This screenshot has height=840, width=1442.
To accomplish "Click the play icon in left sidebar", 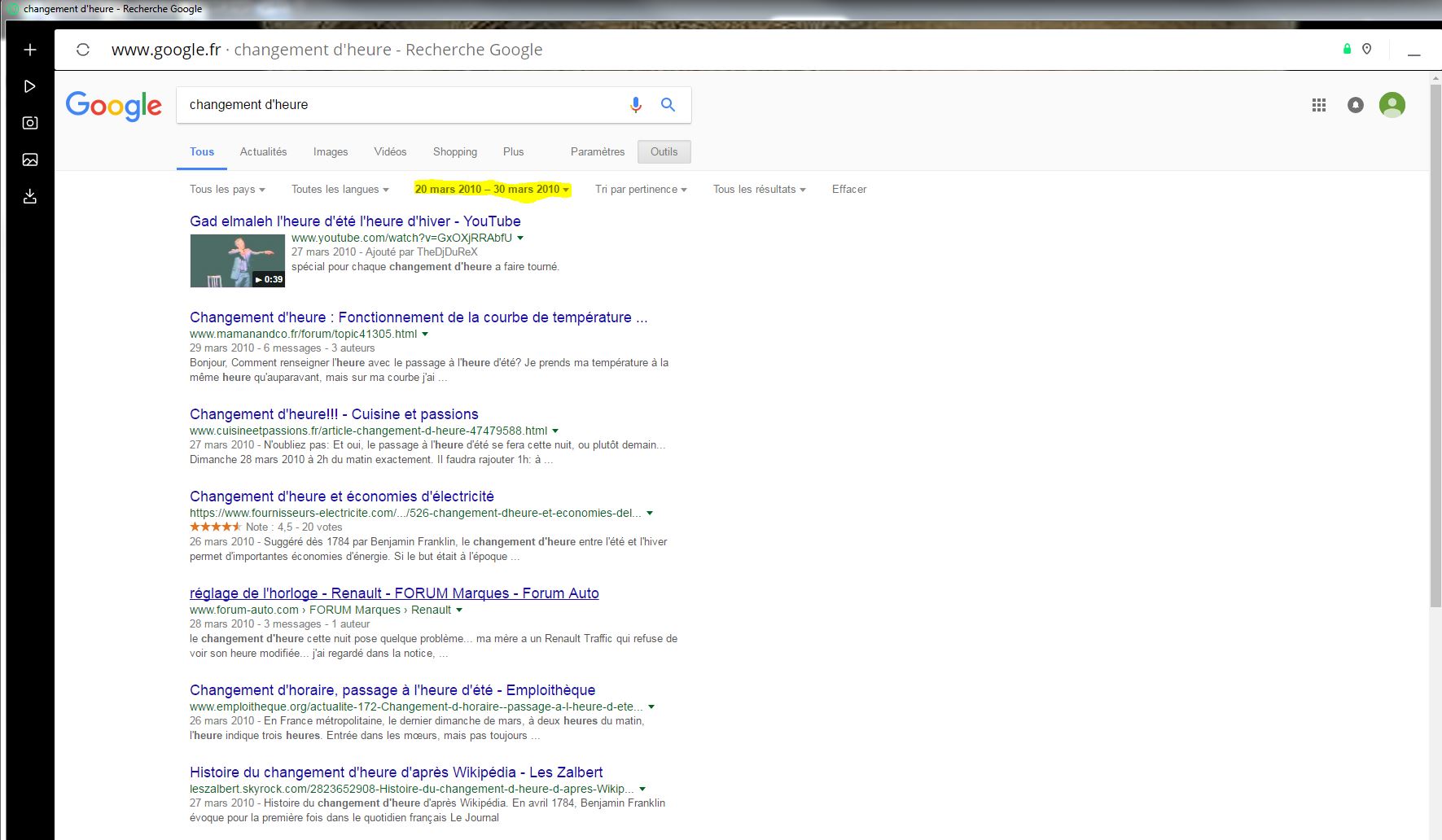I will coord(30,86).
